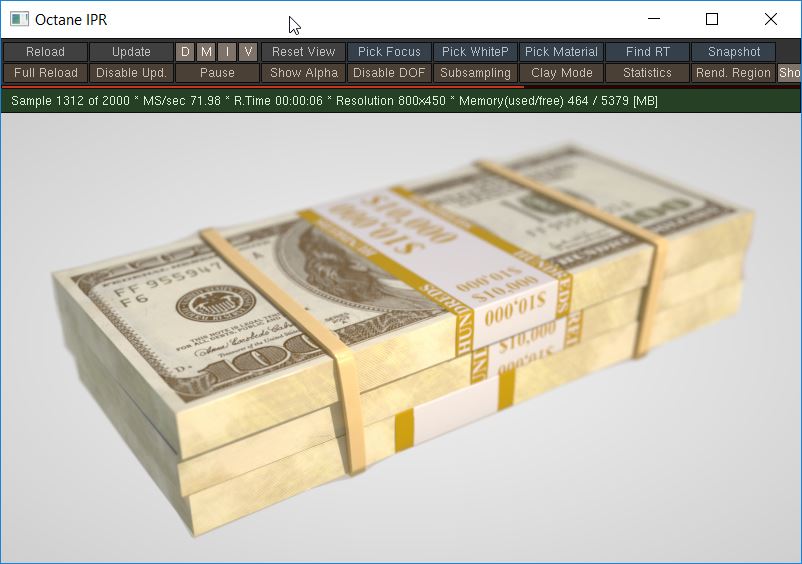Take a Snapshot of the render
Viewport: 802px width, 564px height.
[x=733, y=52]
